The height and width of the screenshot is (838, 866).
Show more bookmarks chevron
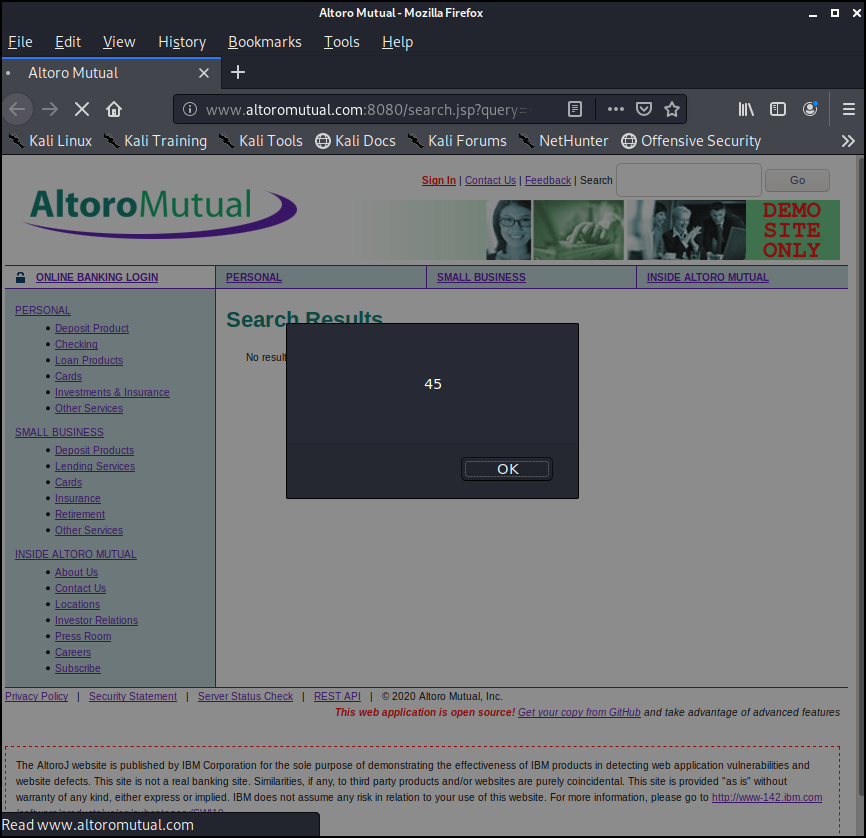click(848, 141)
